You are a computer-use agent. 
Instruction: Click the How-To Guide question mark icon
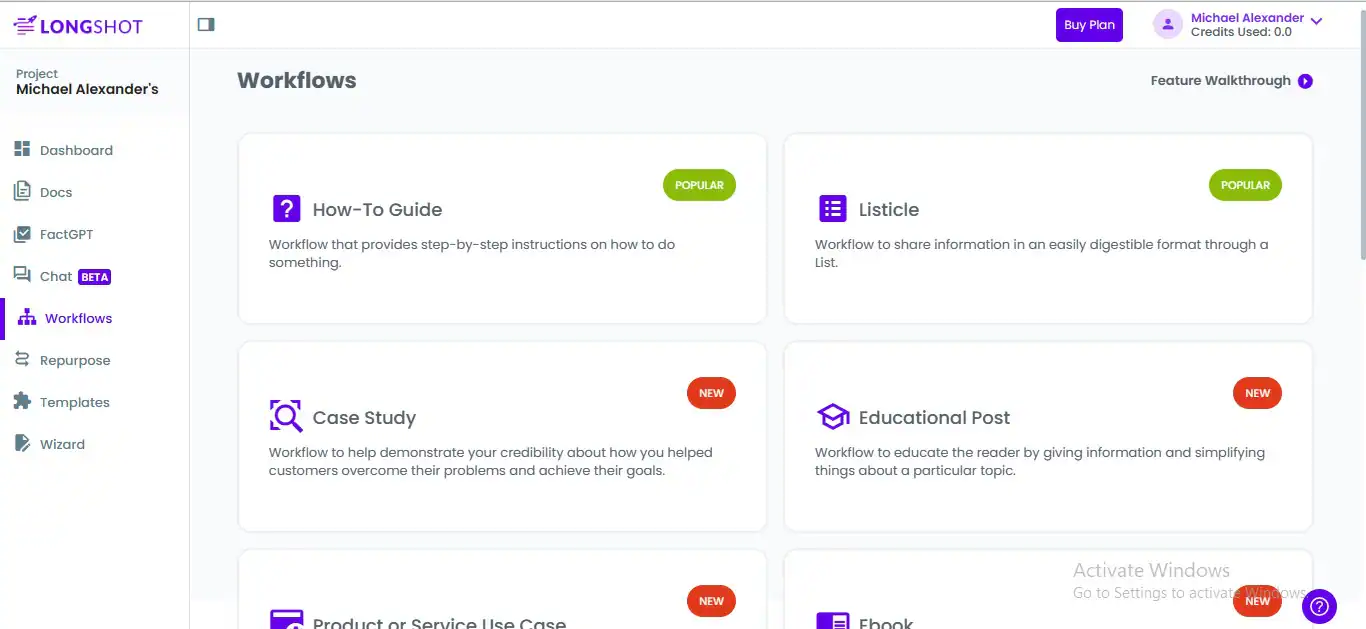point(286,209)
